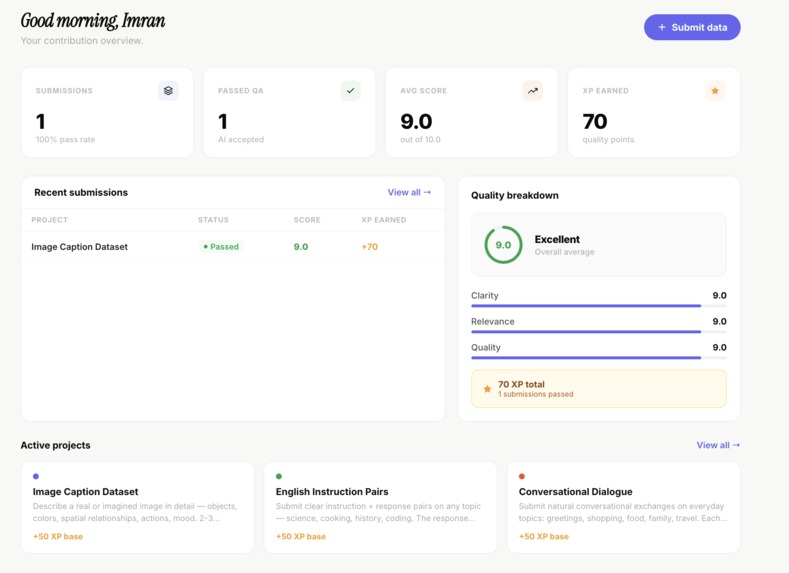Click the Recent submissions heading
The width and height of the screenshot is (789, 573).
(81, 192)
